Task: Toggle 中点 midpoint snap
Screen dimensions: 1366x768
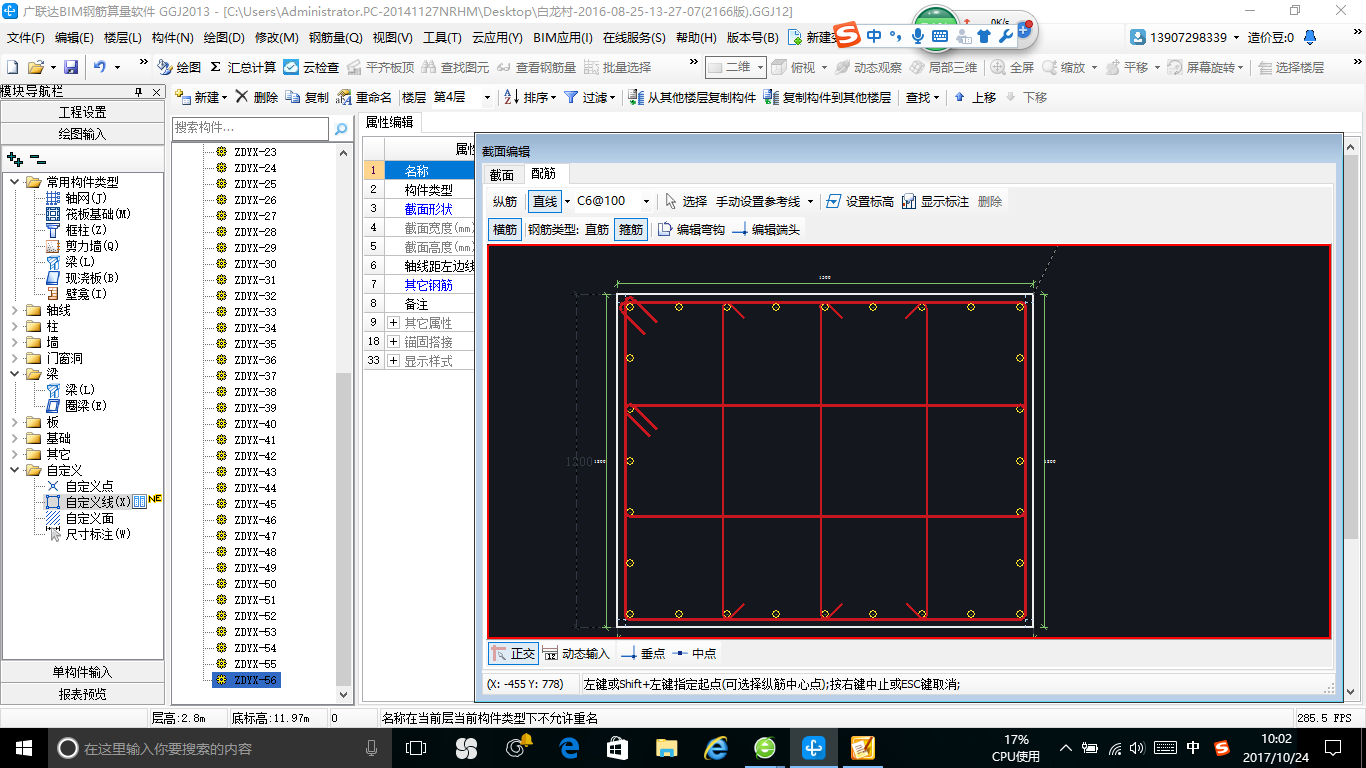Action: coord(694,653)
